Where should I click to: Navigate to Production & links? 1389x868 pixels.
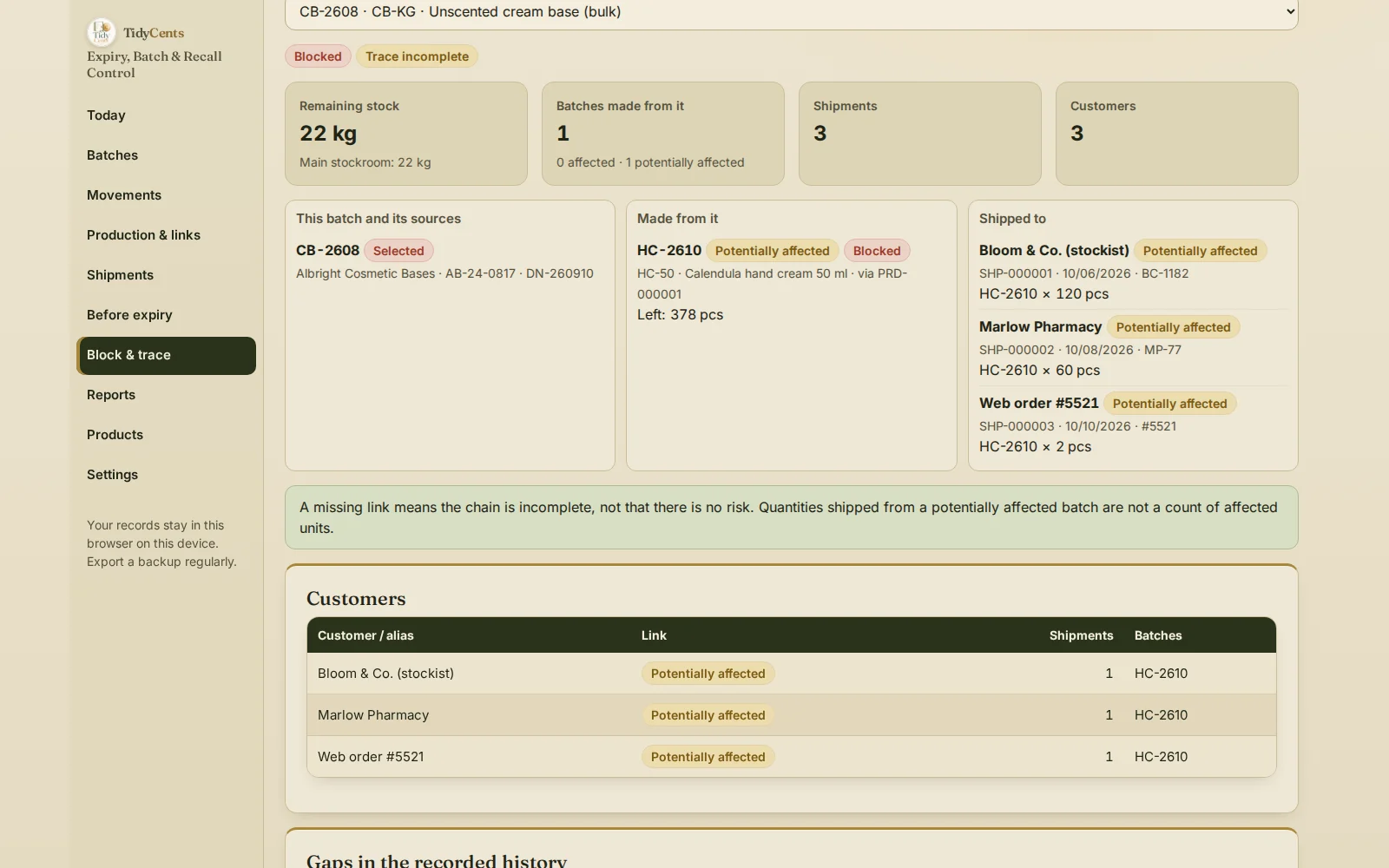click(x=166, y=235)
